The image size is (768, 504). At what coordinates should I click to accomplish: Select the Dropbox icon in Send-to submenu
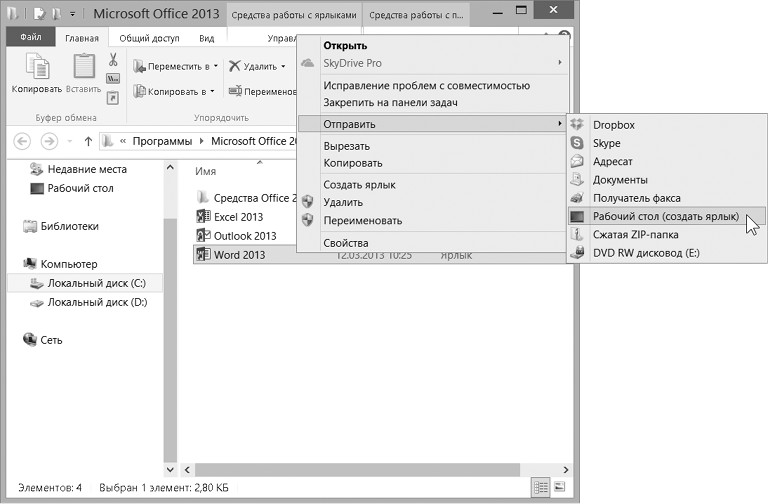click(x=577, y=125)
